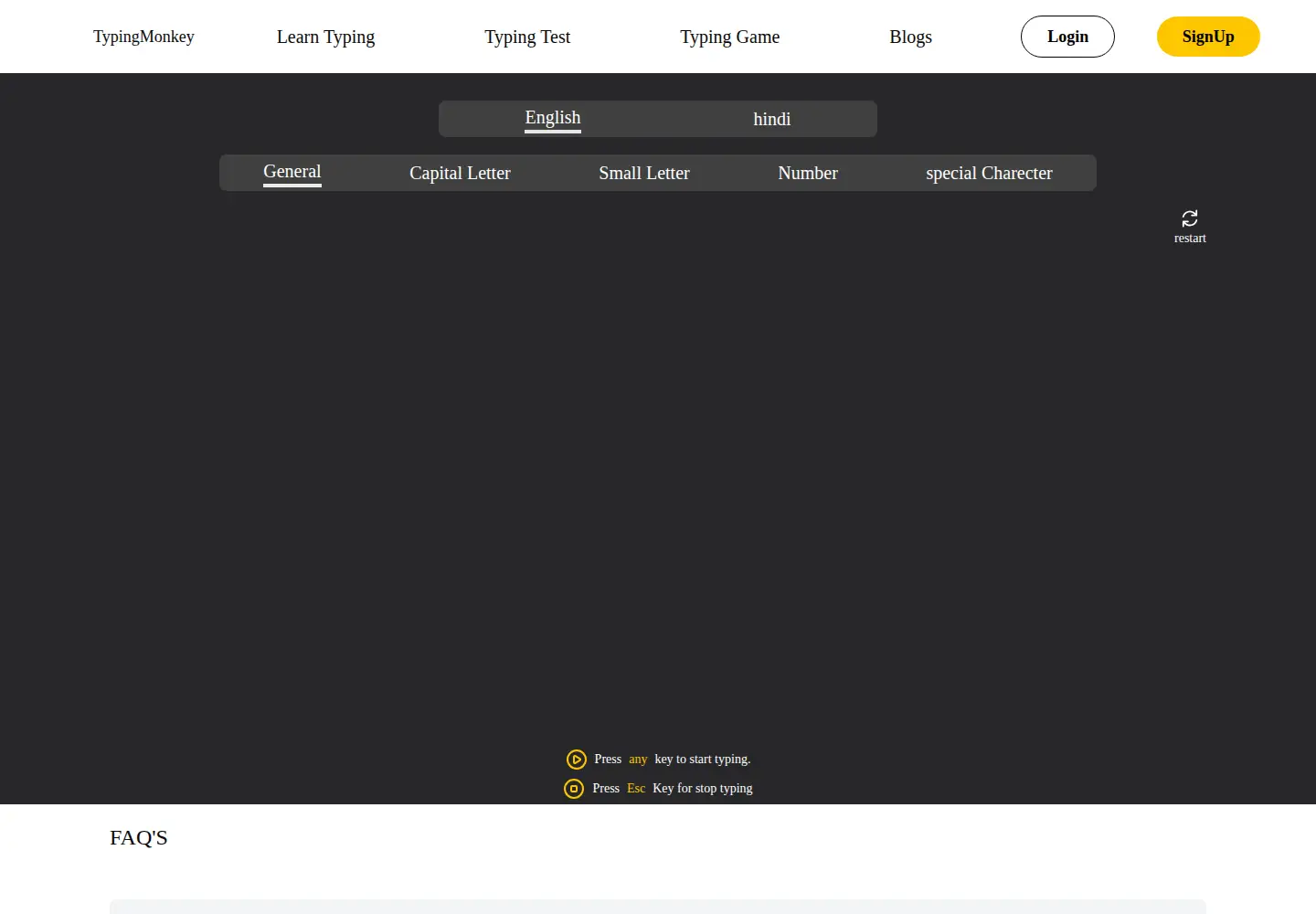Click the "restart" label text
Image resolution: width=1316 pixels, height=914 pixels.
(x=1190, y=239)
